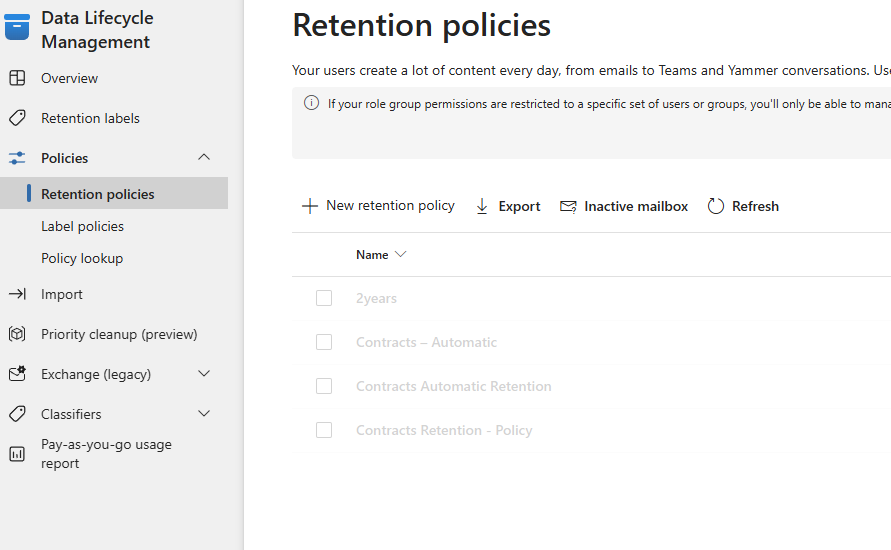
Task: Click the Retention labels tag icon
Action: [17, 118]
